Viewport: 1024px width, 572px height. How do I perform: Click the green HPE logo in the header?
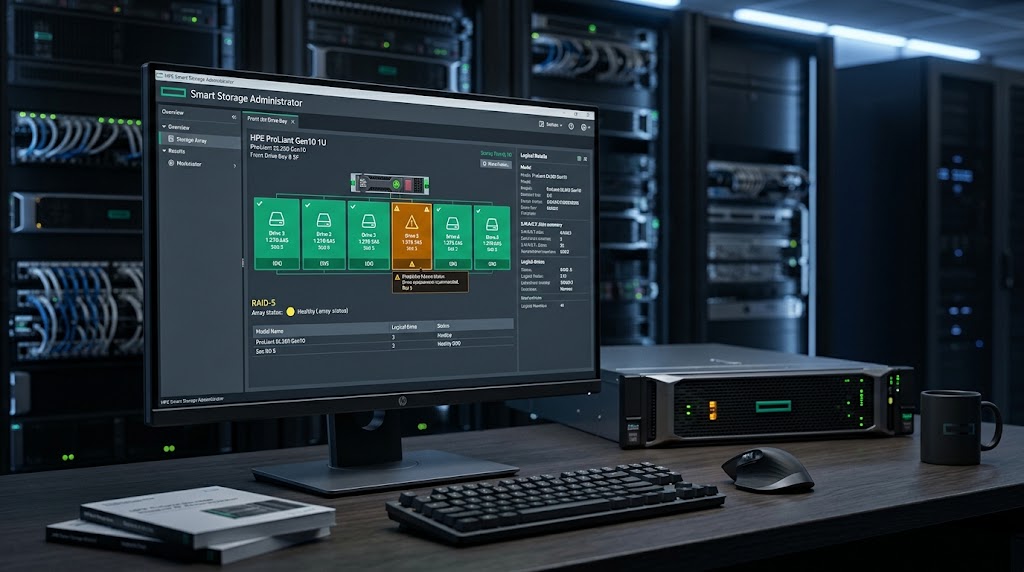click(x=174, y=92)
